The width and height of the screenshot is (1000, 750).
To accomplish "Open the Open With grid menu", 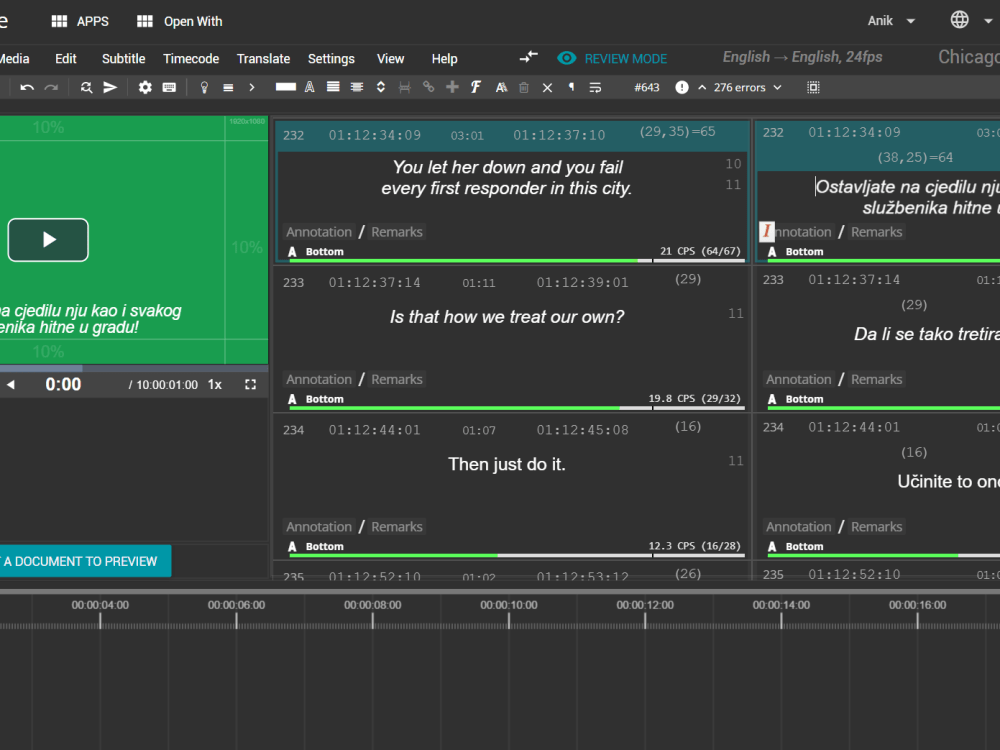I will click(180, 21).
